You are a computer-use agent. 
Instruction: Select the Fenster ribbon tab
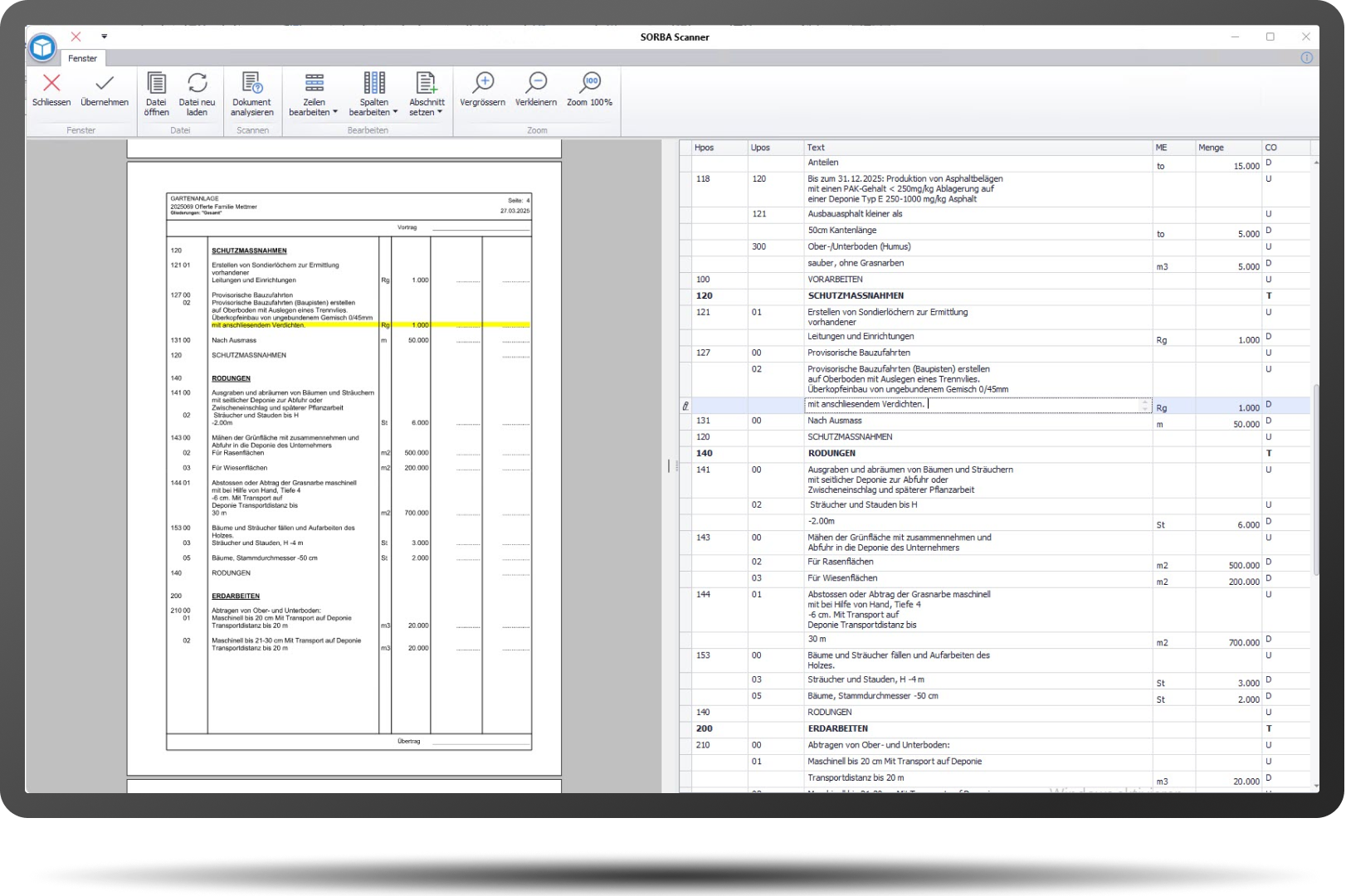82,58
